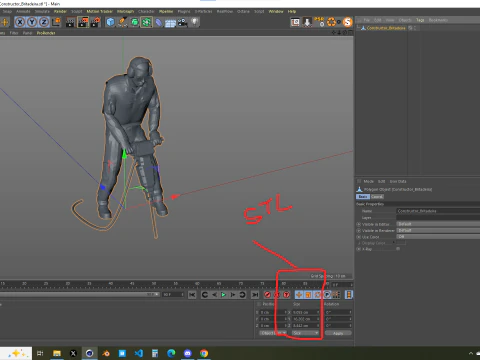Toggle the Y axis lock
This screenshot has width=480, height=360.
(x=32, y=22)
